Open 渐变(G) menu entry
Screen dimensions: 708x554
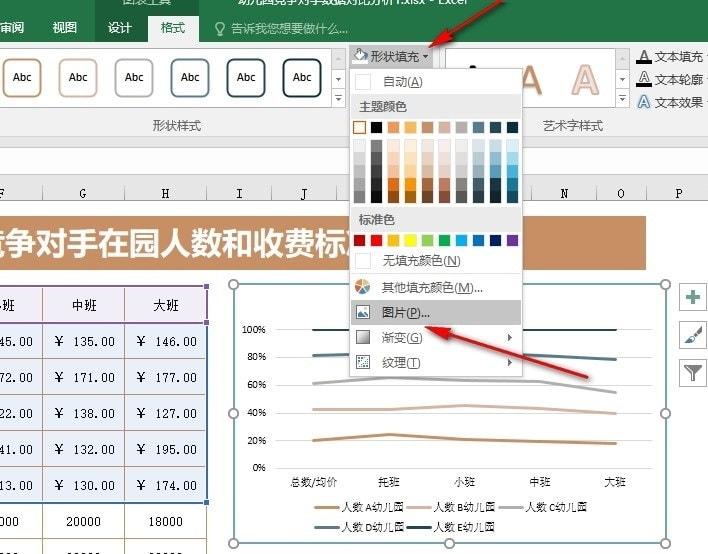[436, 338]
